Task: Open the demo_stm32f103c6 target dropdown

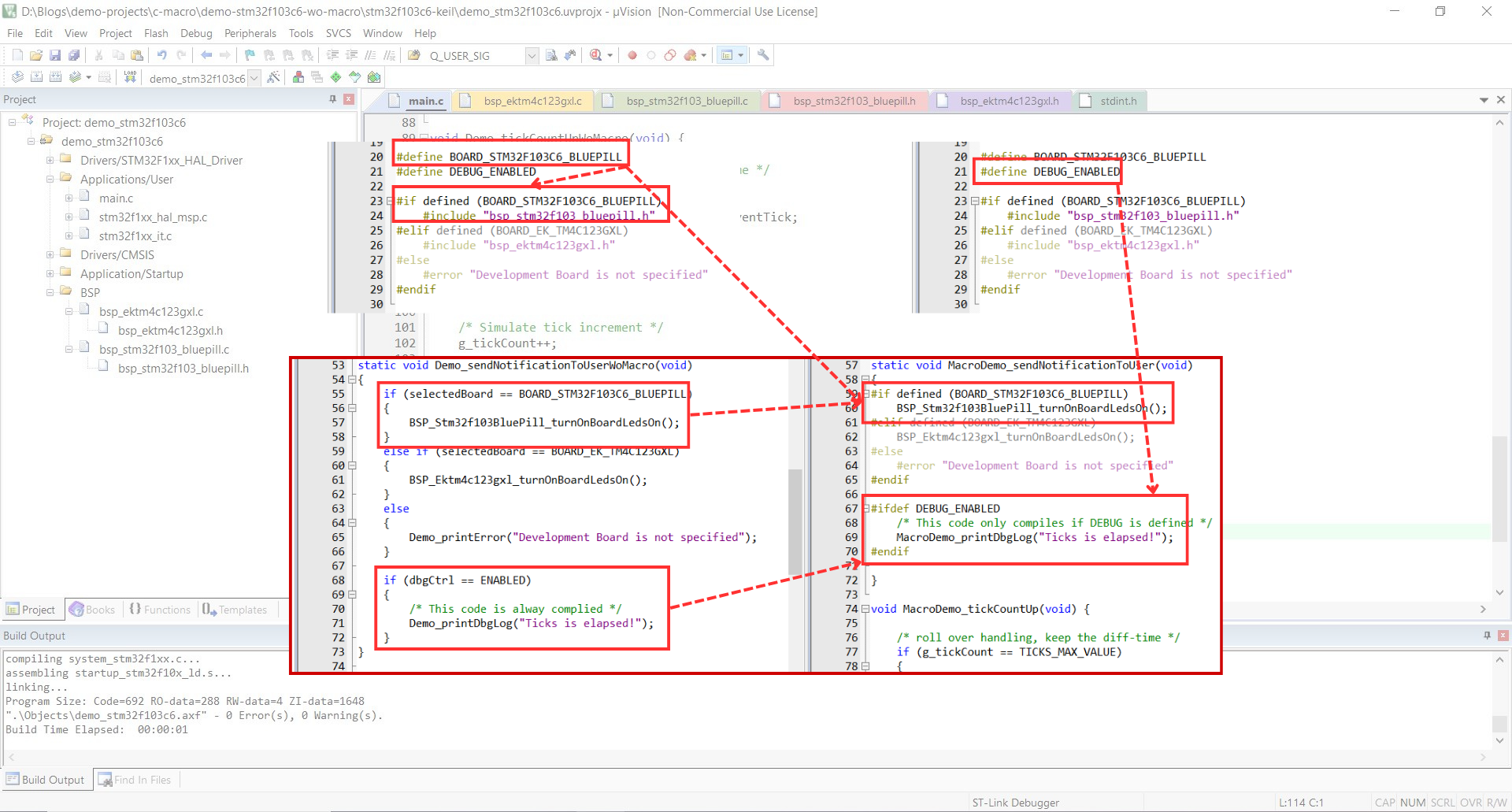Action: tap(254, 78)
